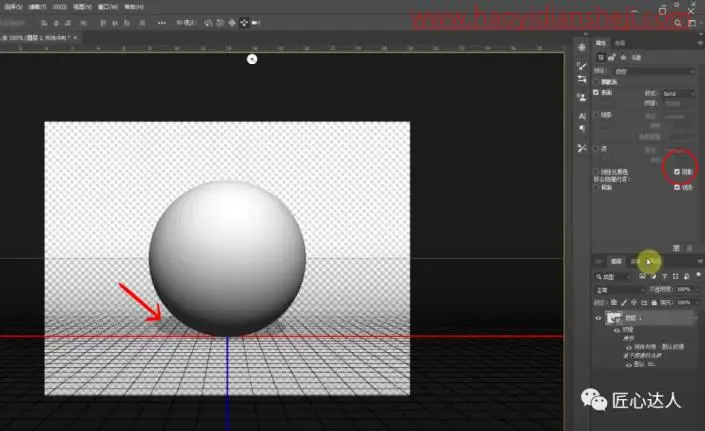Open the Brush Settings collapsed panel icon

coord(582,66)
